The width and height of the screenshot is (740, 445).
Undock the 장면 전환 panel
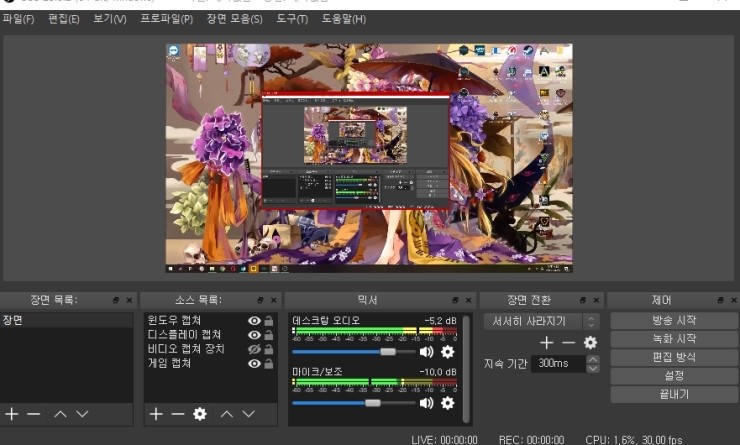(583, 300)
